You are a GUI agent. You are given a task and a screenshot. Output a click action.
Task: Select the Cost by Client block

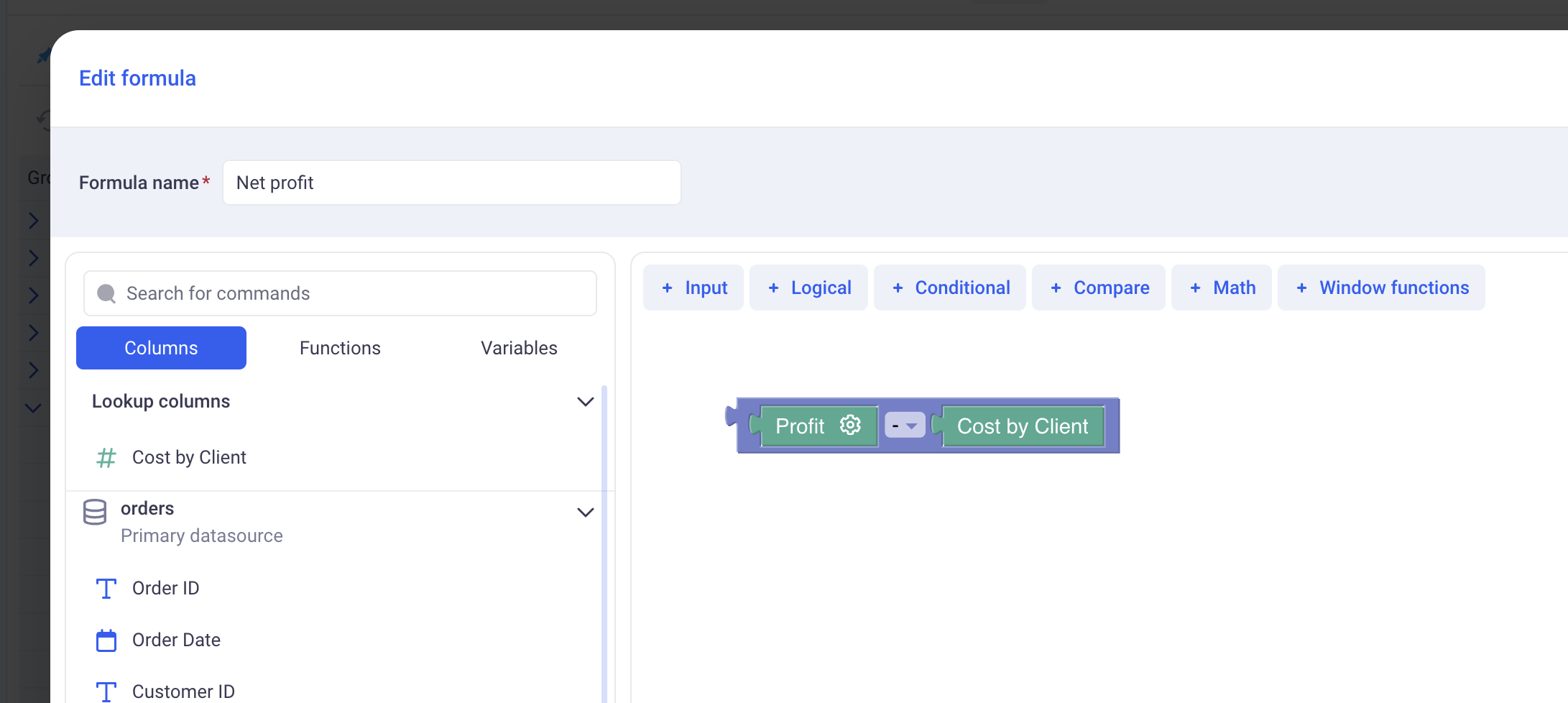point(1023,426)
